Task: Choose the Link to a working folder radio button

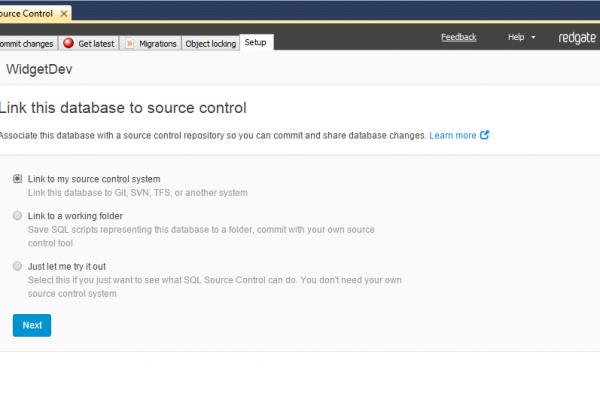Action: [x=17, y=216]
